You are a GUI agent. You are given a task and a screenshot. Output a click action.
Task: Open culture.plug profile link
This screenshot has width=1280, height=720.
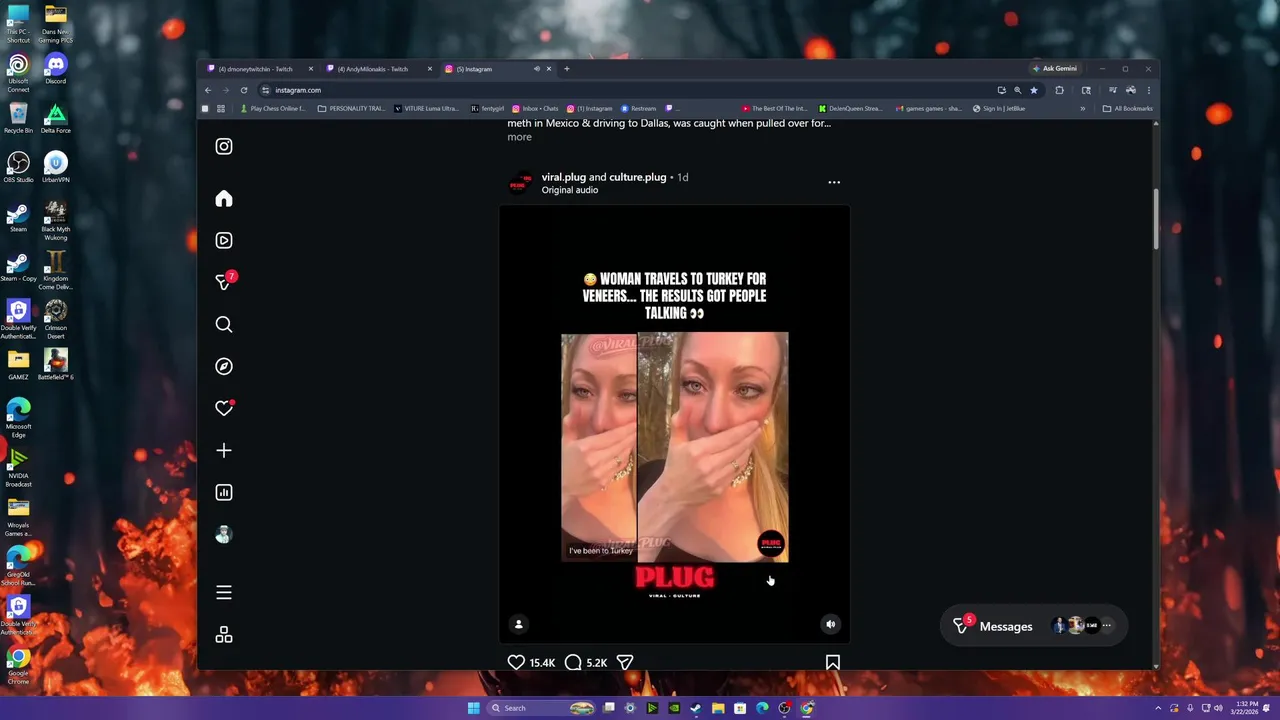tap(638, 177)
